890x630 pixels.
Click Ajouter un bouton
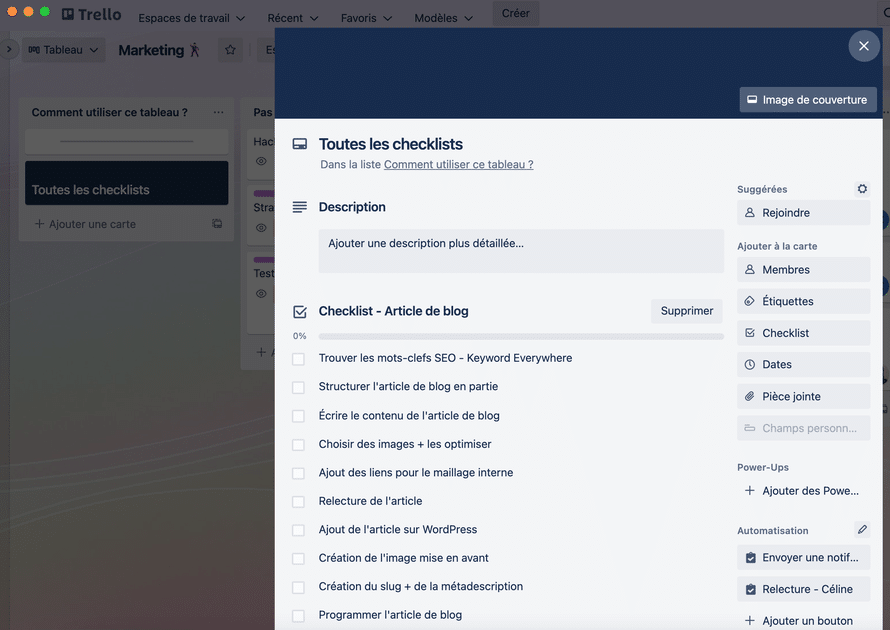click(803, 621)
